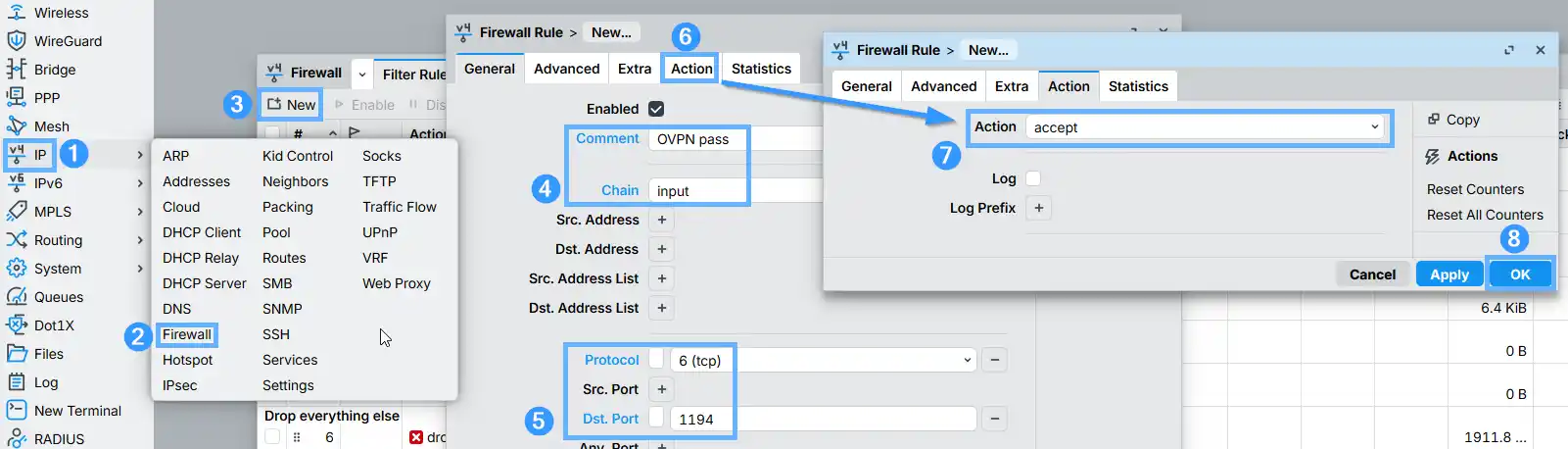
Task: Click the Copy icon in the rule dialog
Action: click(x=1434, y=120)
